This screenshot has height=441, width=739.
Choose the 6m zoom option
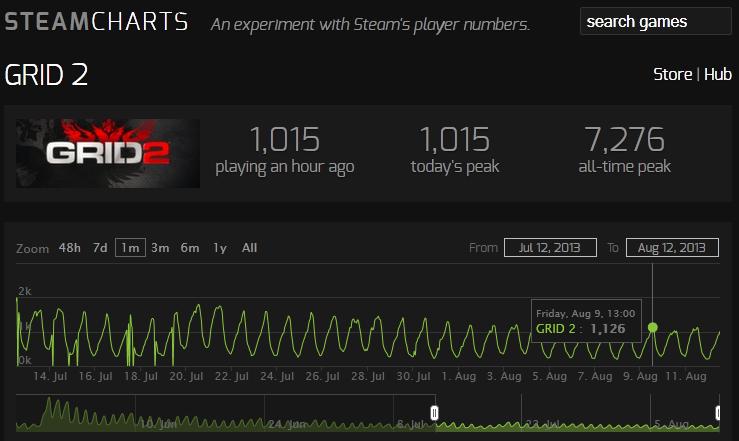(x=190, y=248)
